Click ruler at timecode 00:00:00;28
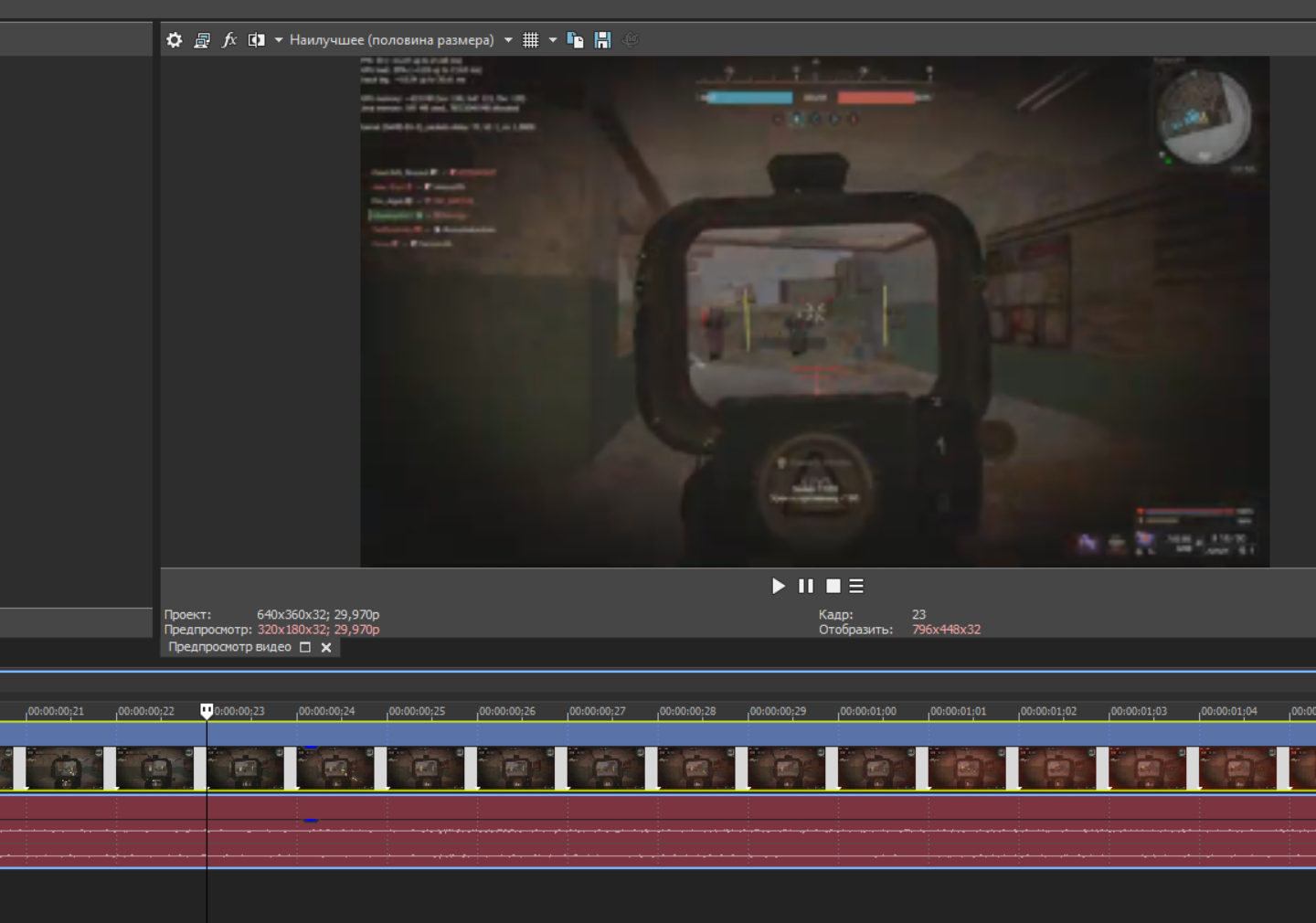This screenshot has height=923, width=1316. click(x=687, y=711)
